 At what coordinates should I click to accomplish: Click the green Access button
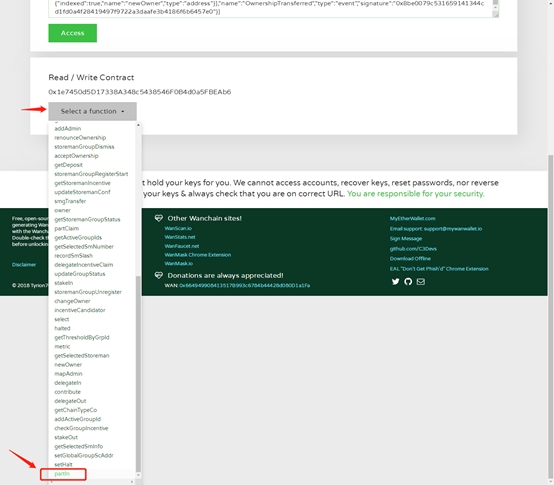[72, 33]
